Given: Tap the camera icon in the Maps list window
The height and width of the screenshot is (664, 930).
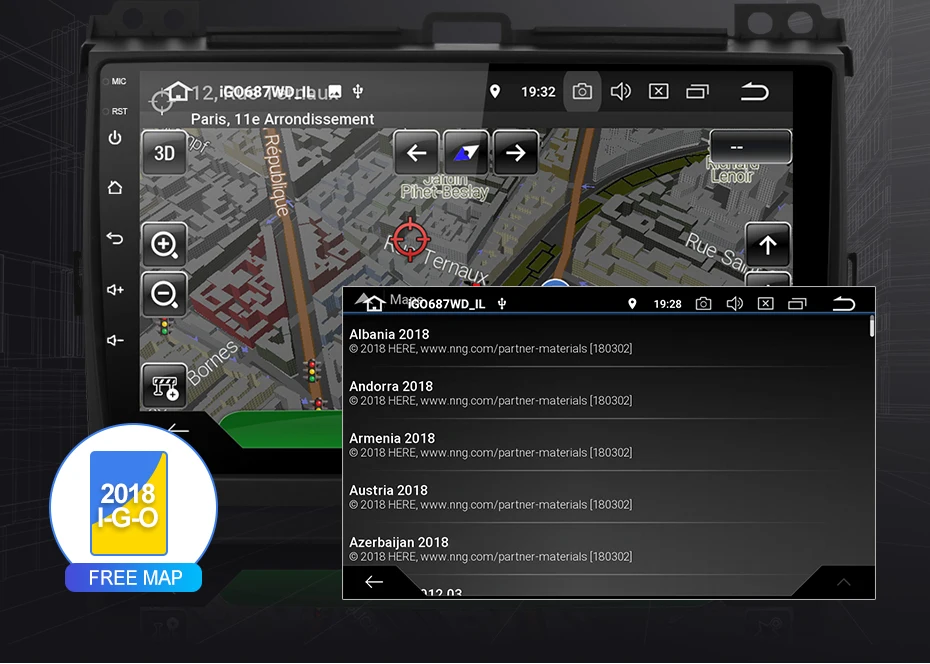Looking at the screenshot, I should [x=703, y=304].
